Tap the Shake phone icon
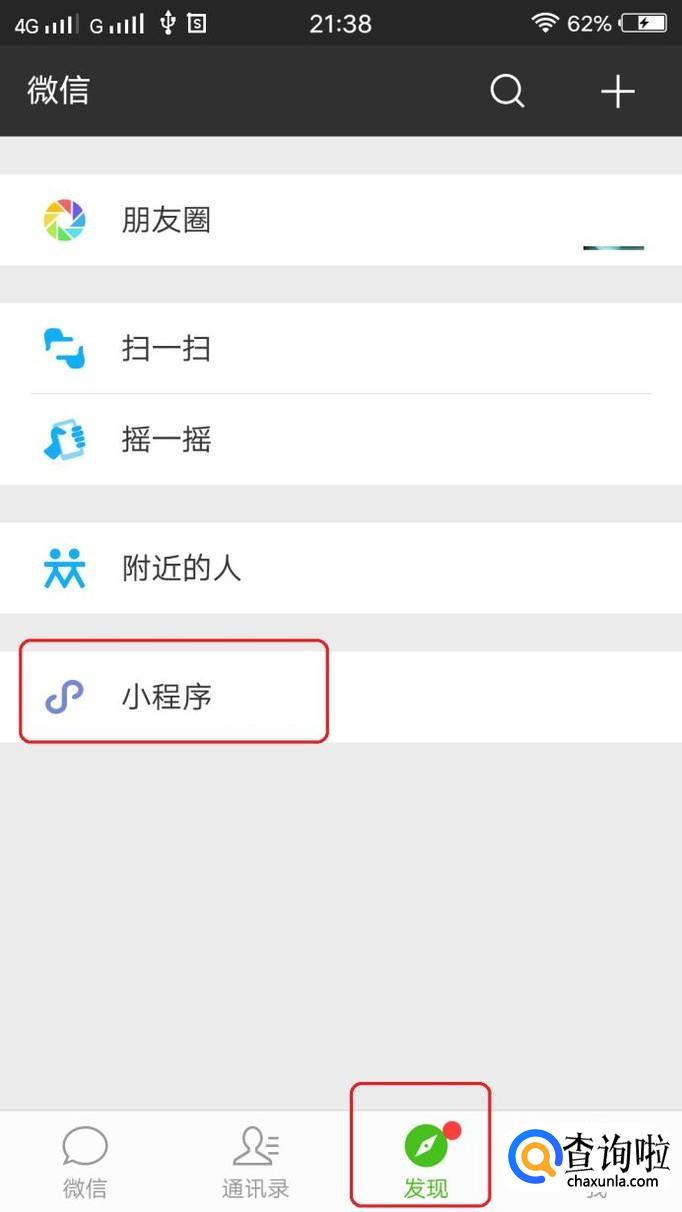 [65, 439]
